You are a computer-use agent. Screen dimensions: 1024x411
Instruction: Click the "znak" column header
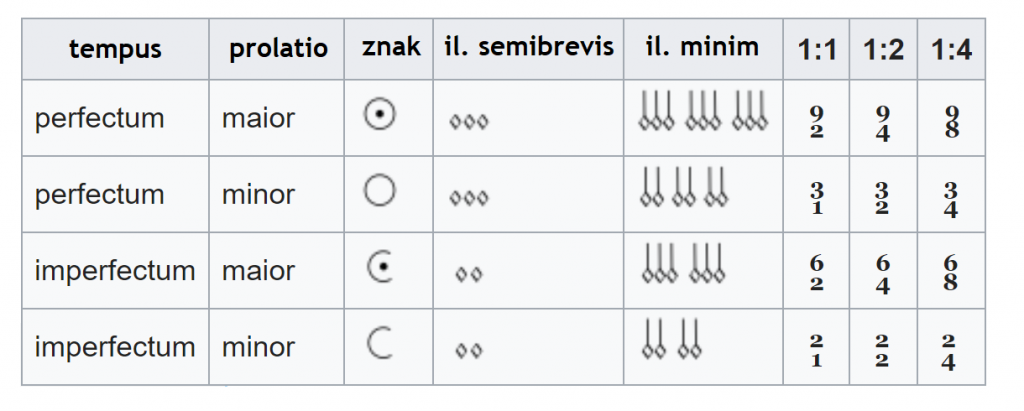coord(390,47)
